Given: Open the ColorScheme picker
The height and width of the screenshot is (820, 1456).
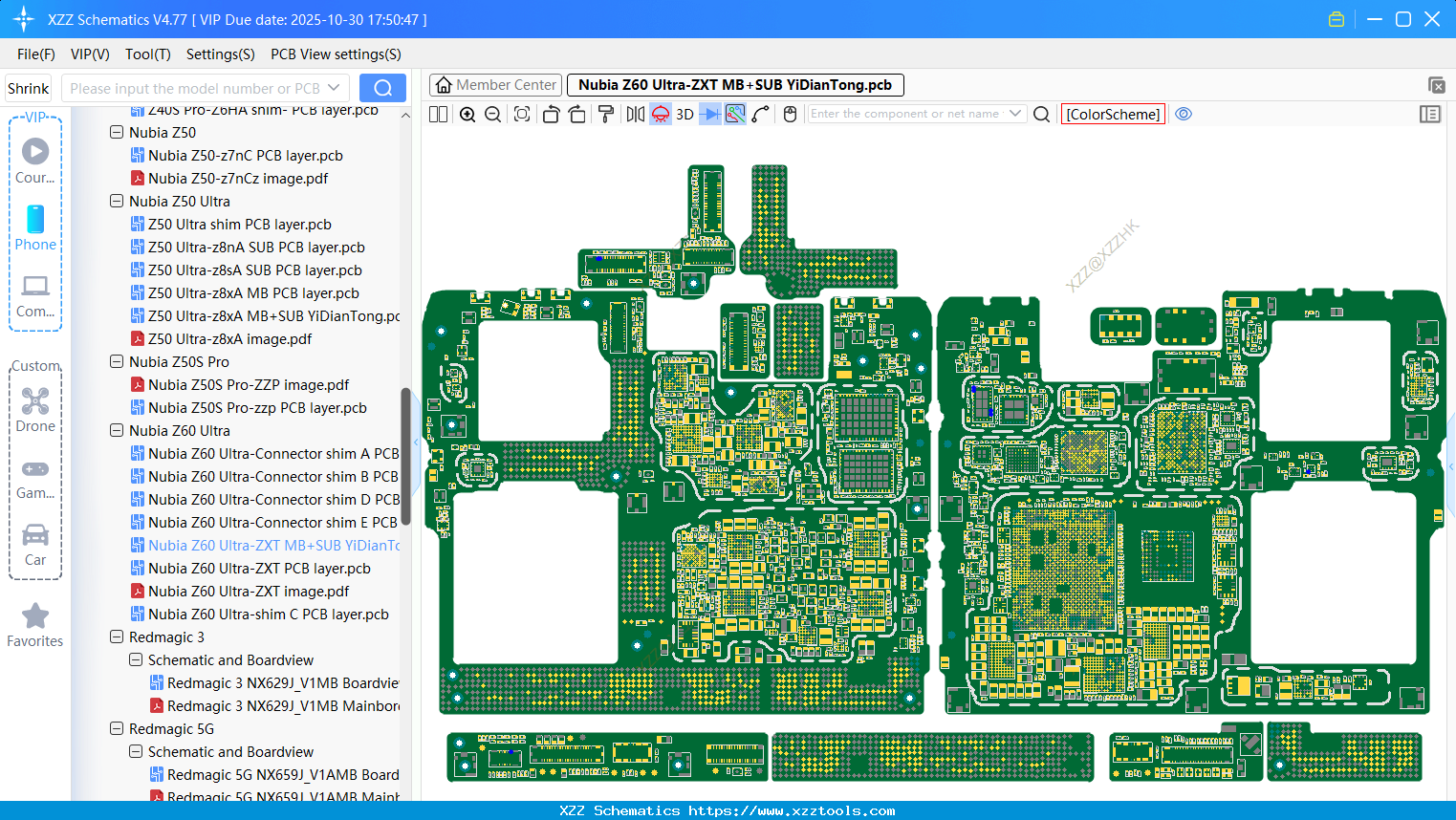Looking at the screenshot, I should pos(1113,114).
